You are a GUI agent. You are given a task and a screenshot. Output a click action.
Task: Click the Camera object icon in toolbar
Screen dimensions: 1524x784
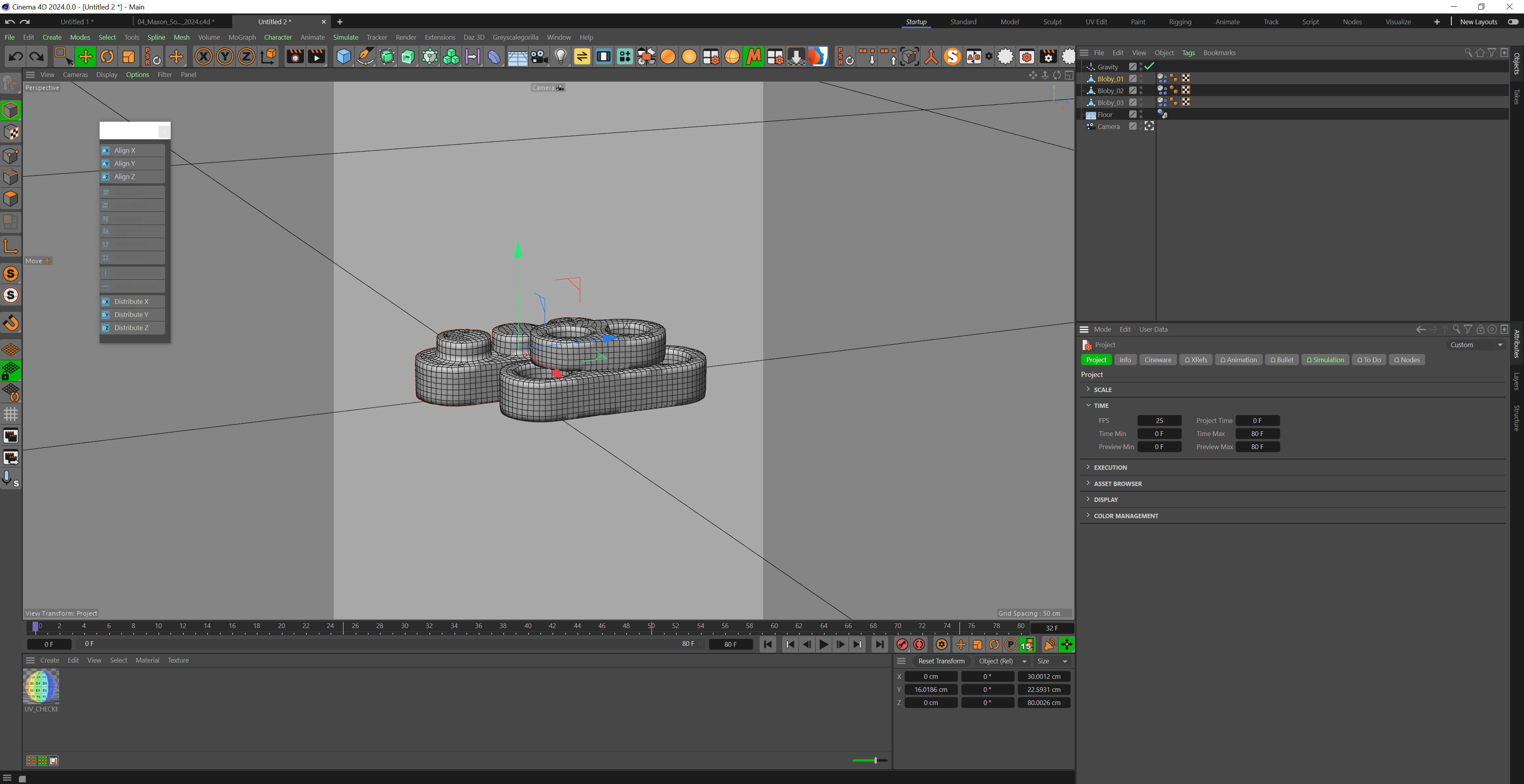click(x=539, y=57)
